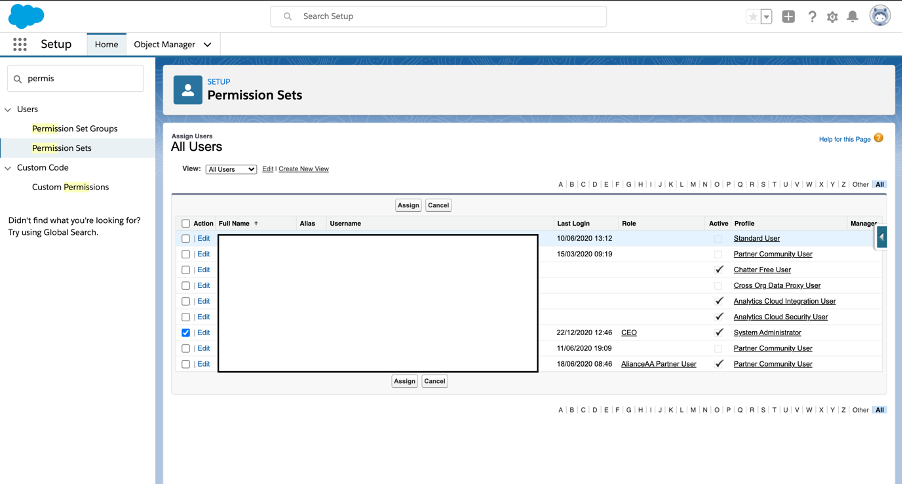Sort by the Profile column header
Viewport: 902px width, 484px height.
tap(744, 223)
